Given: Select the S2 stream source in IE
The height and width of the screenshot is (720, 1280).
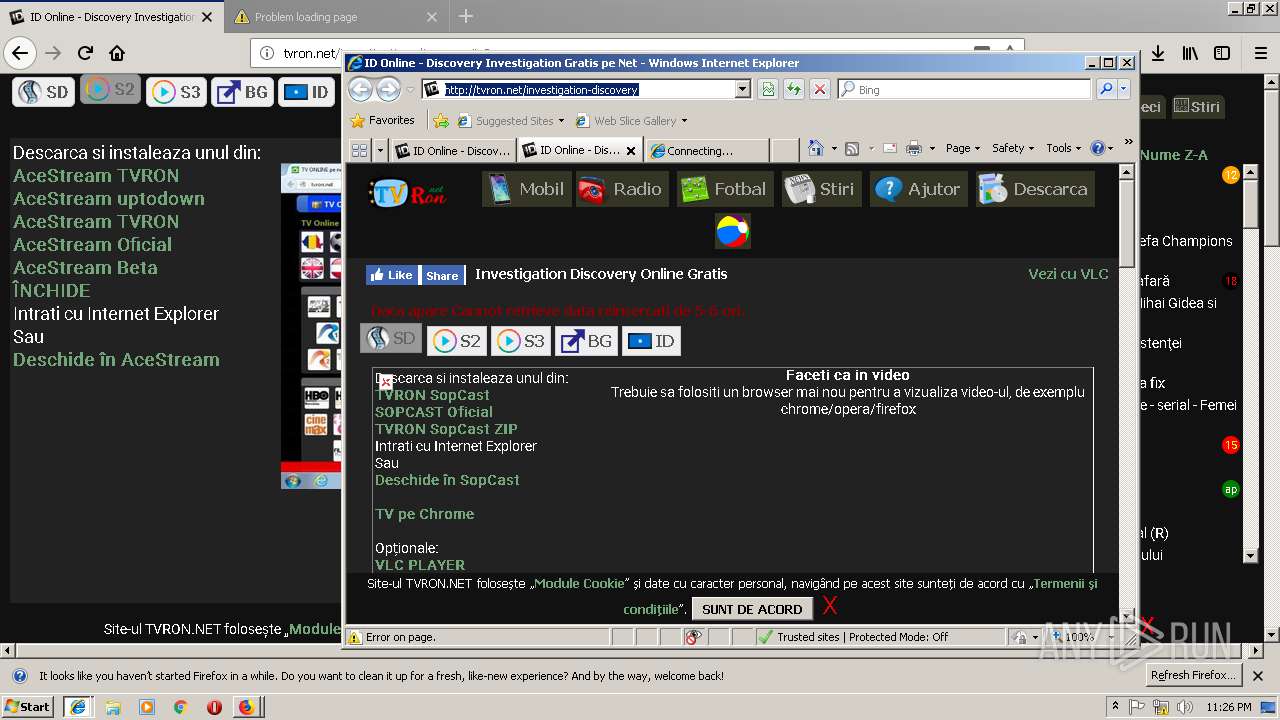Looking at the screenshot, I should (457, 341).
